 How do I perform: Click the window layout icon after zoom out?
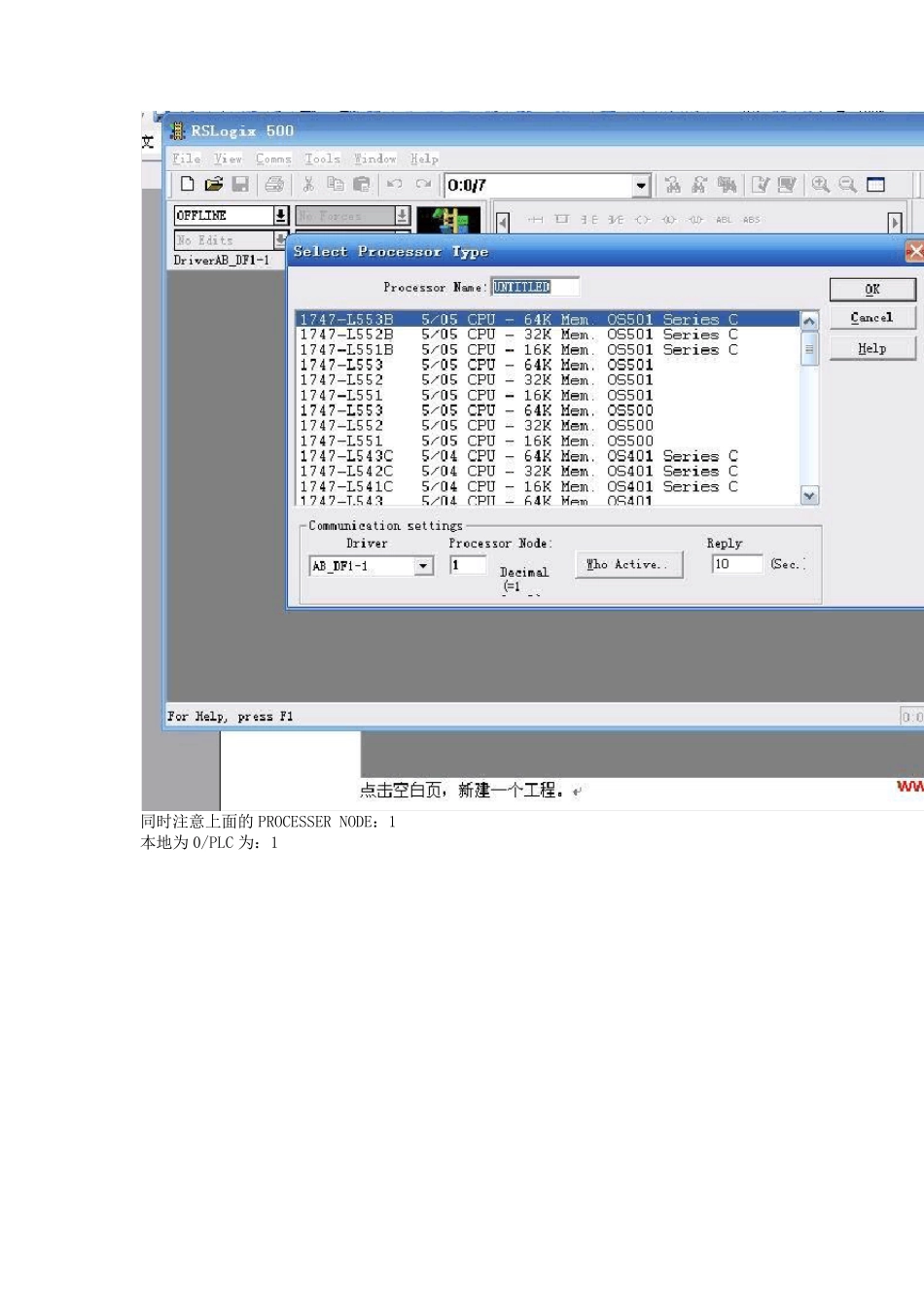[x=876, y=185]
